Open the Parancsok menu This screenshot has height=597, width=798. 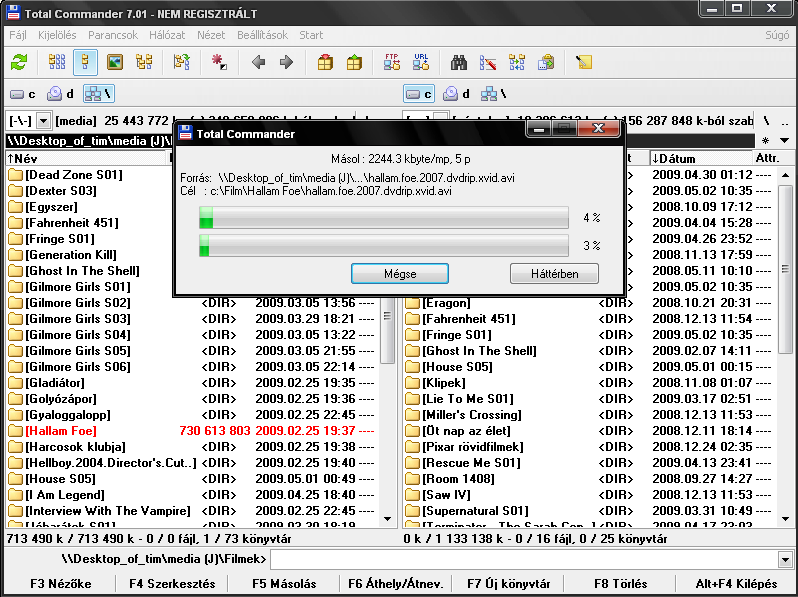click(x=113, y=35)
